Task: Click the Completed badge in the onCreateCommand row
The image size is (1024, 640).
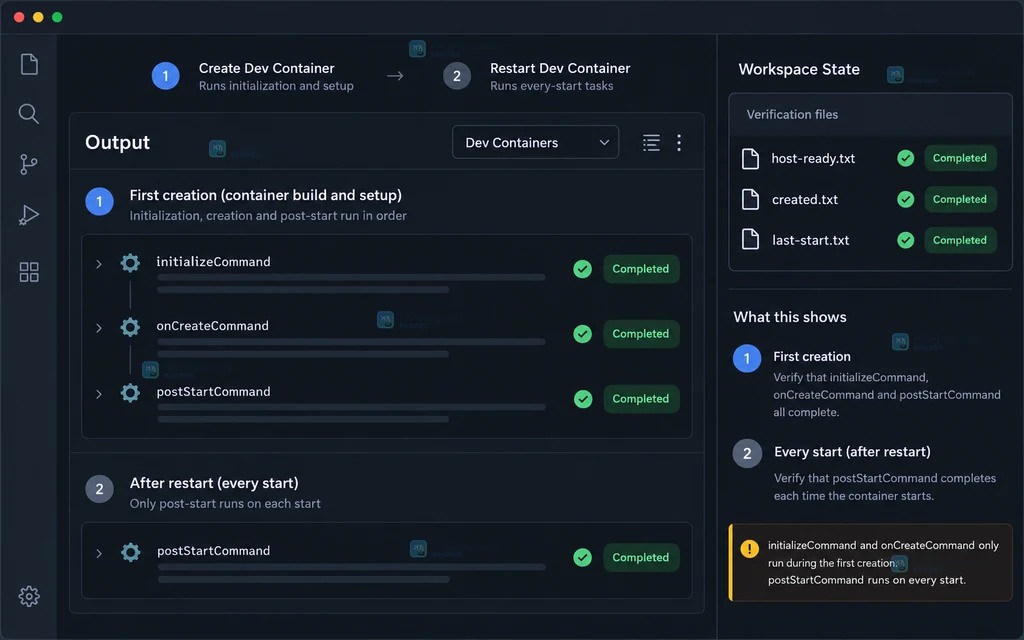Action: coord(641,334)
